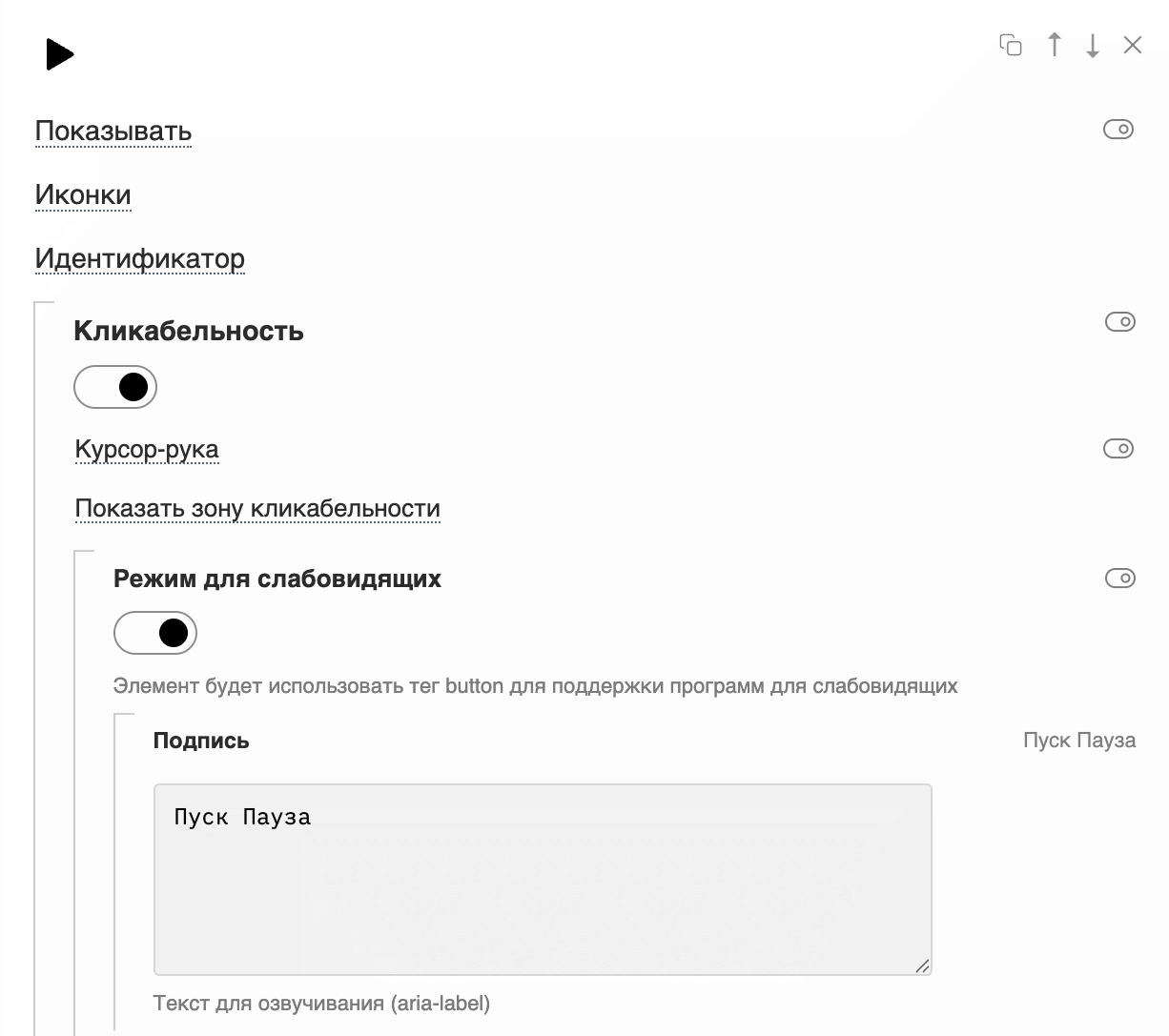Image resolution: width=1169 pixels, height=1036 pixels.
Task: Click the small pill icon beside Показывать
Action: coord(1118,130)
